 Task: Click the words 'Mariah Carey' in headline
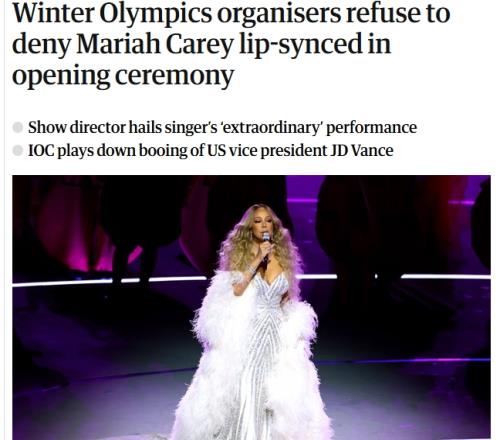point(155,45)
